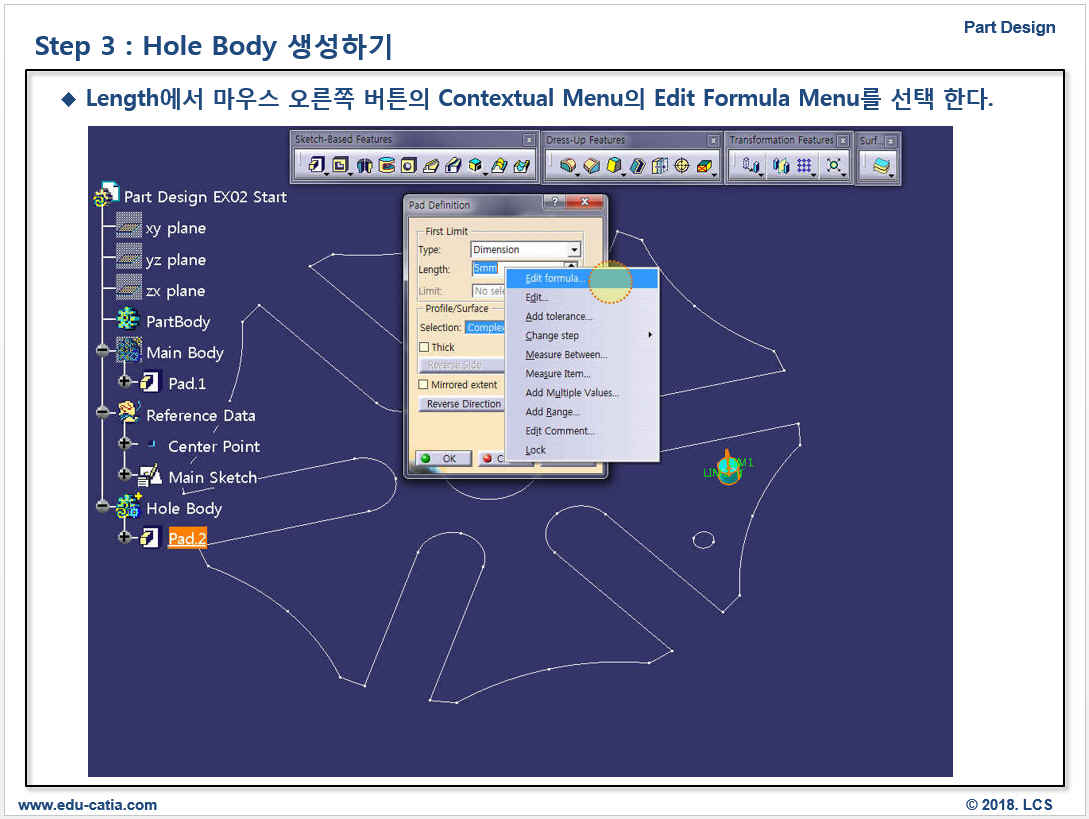Choose Add tolerance... from context menu
Viewport: 1089px width, 819px height.
point(558,316)
